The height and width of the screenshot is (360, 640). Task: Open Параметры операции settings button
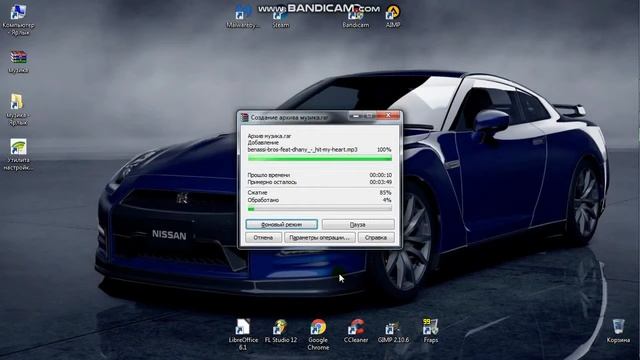pyautogui.click(x=320, y=238)
